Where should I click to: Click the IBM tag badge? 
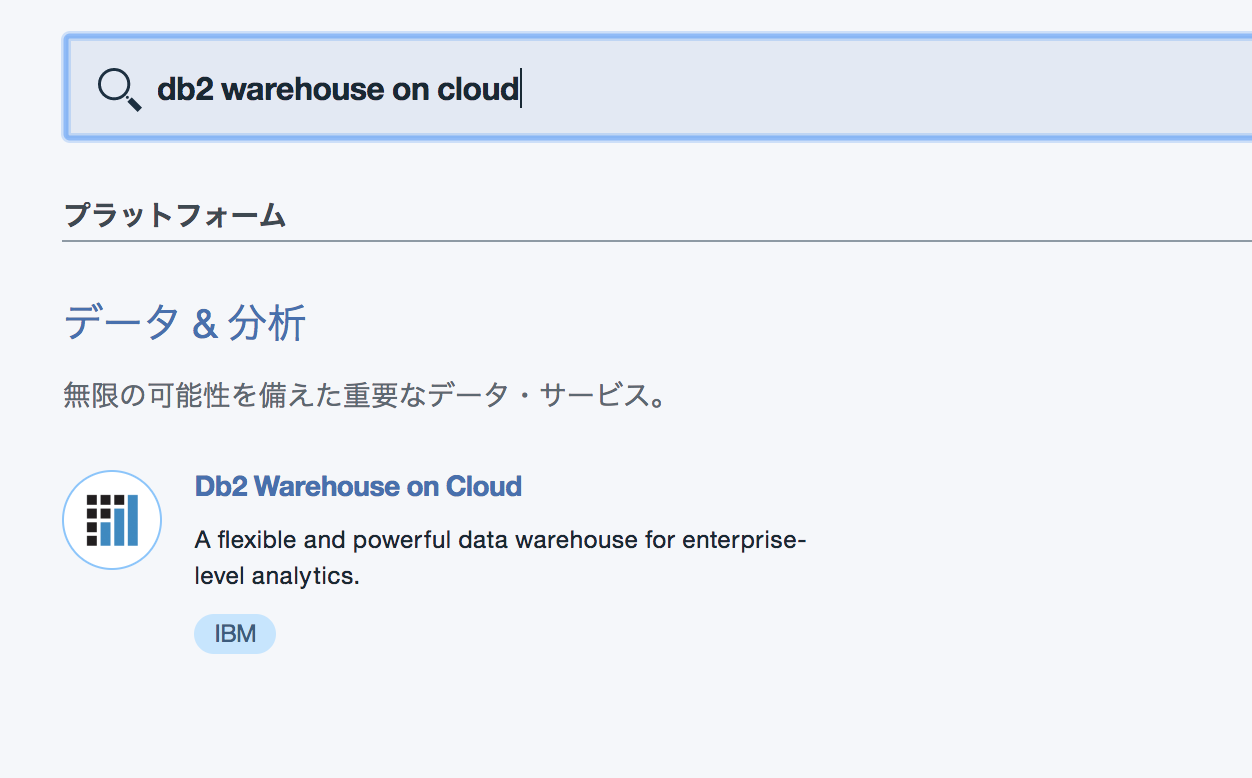point(235,634)
